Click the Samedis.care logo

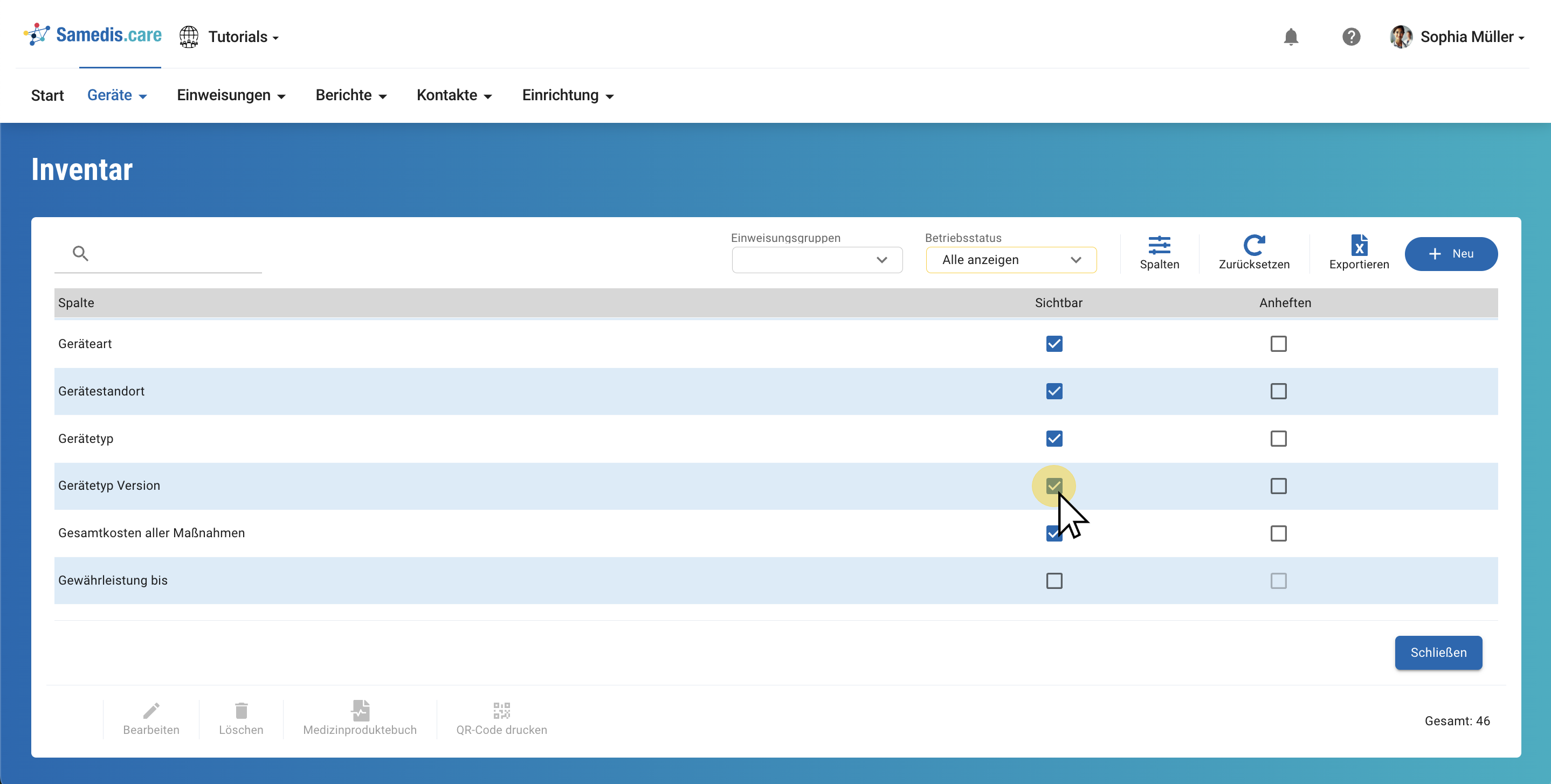(93, 35)
